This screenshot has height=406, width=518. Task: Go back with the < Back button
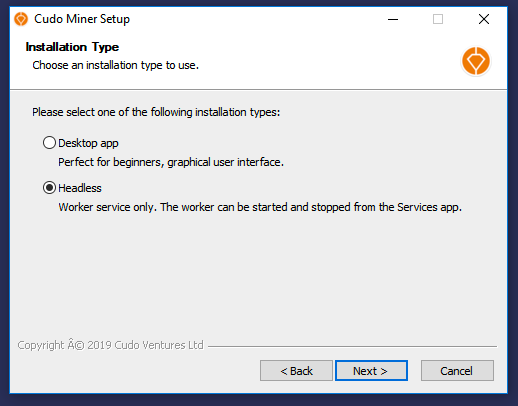[x=296, y=370]
